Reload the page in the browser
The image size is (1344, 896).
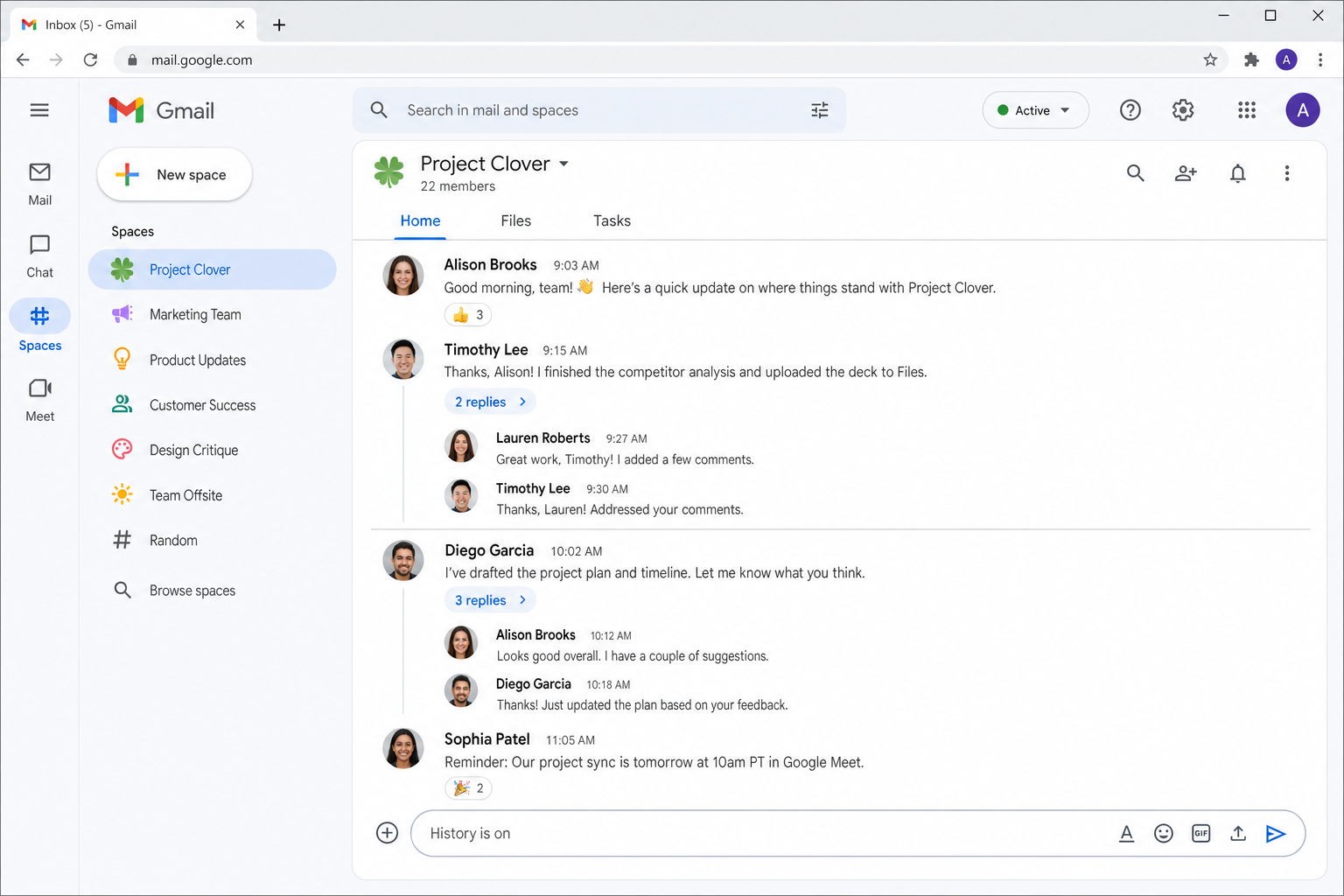90,59
